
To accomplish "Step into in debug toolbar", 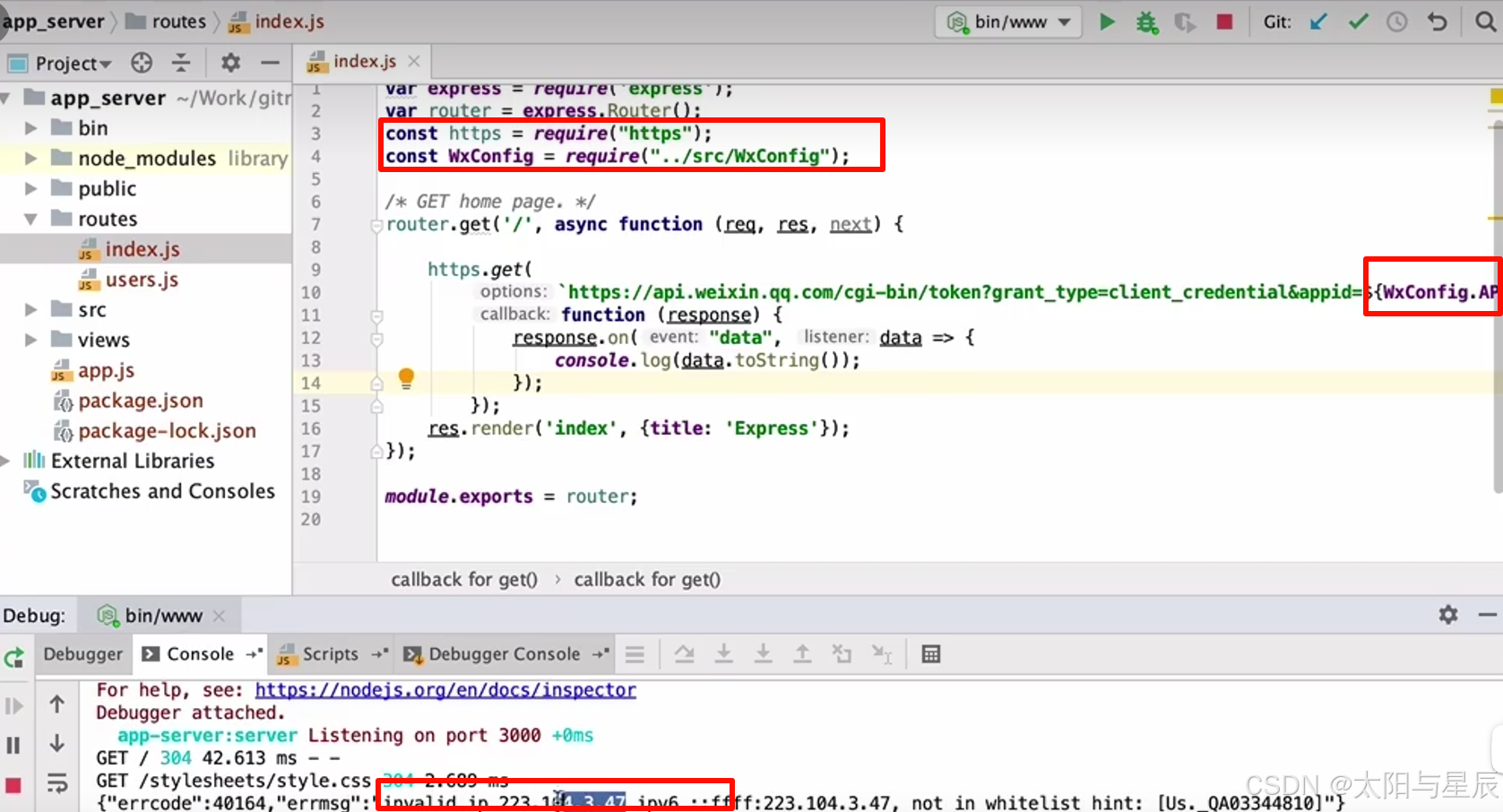I will [723, 655].
